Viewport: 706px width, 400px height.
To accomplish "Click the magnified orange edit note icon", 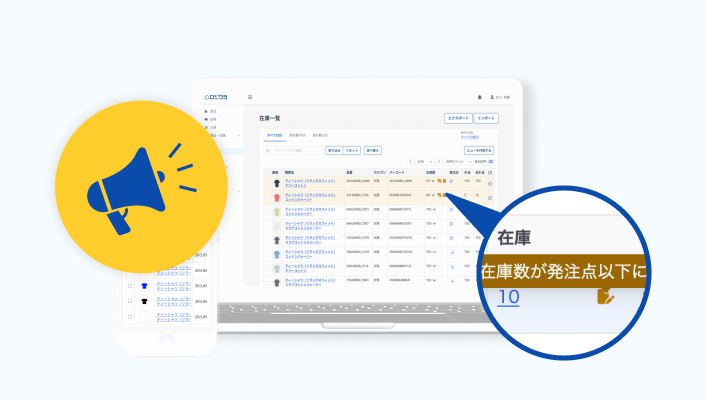I will coord(605,296).
